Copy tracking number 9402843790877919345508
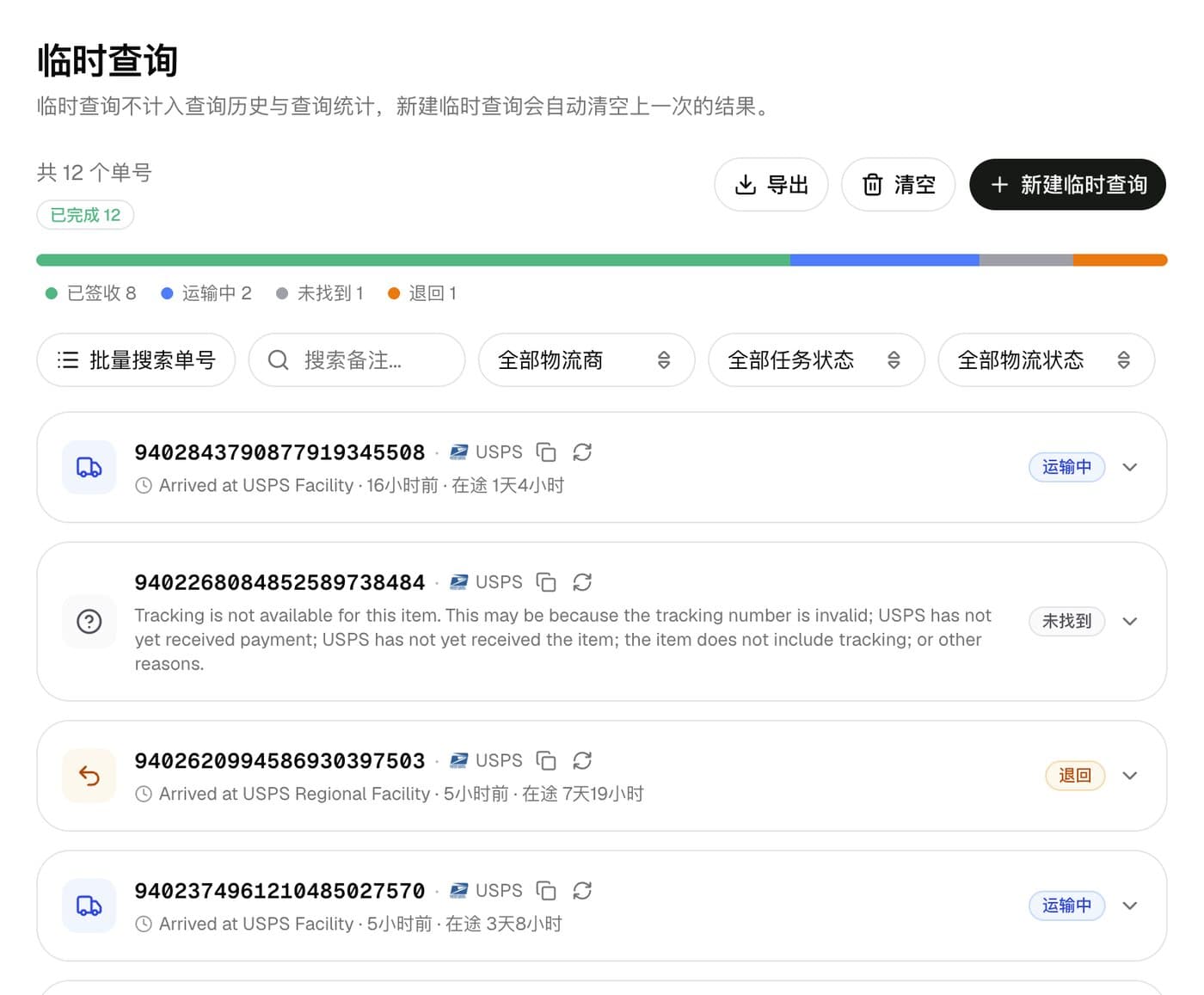This screenshot has width=1204, height=995. [546, 452]
